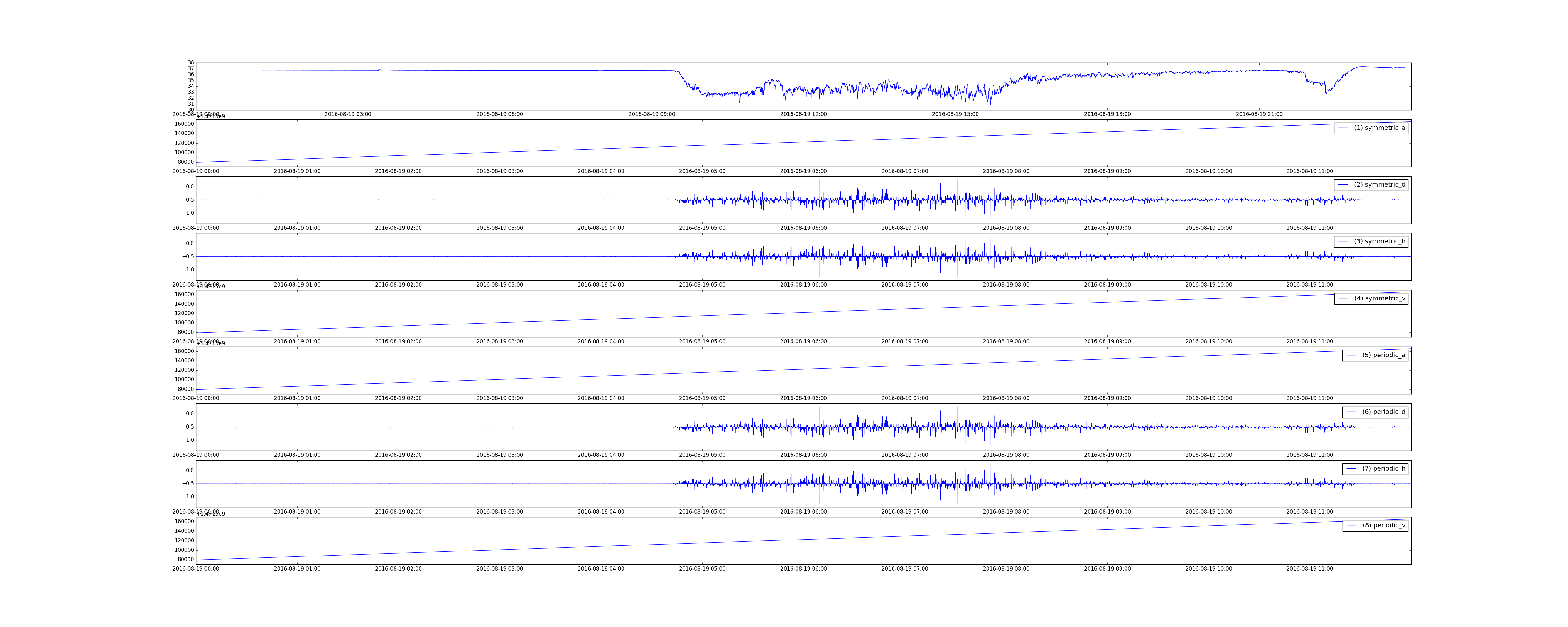
Task: Click y-axis value 30 on the top plot
Action: [191, 110]
